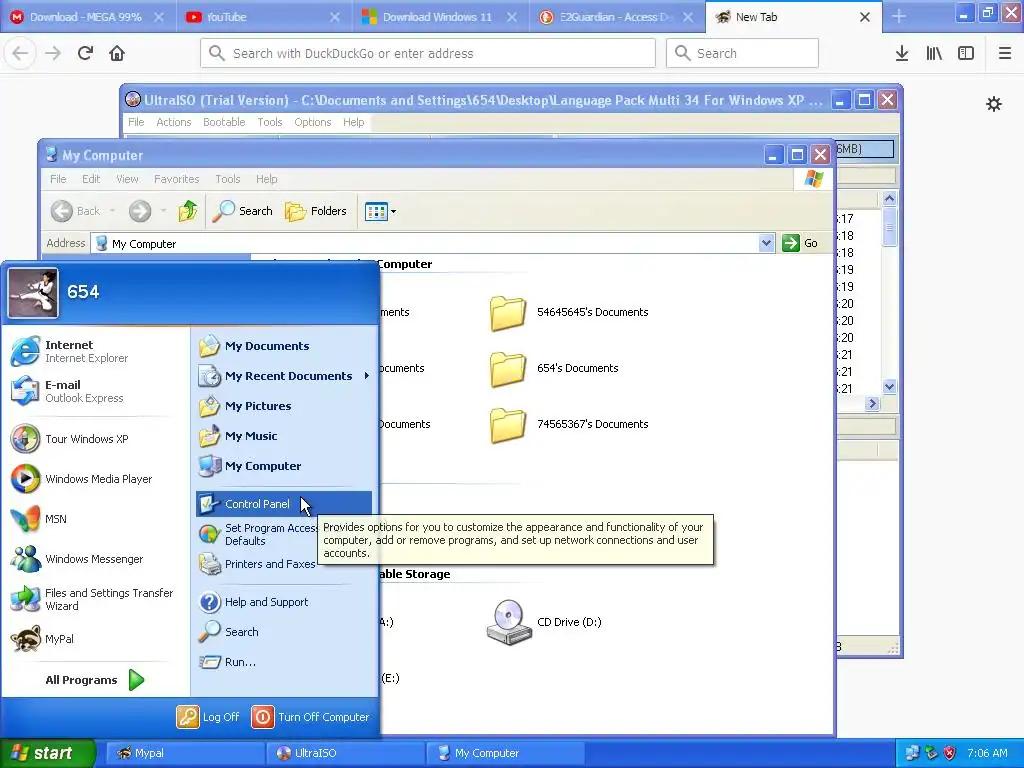Click the browser Home icon
The height and width of the screenshot is (768, 1024).
point(117,54)
